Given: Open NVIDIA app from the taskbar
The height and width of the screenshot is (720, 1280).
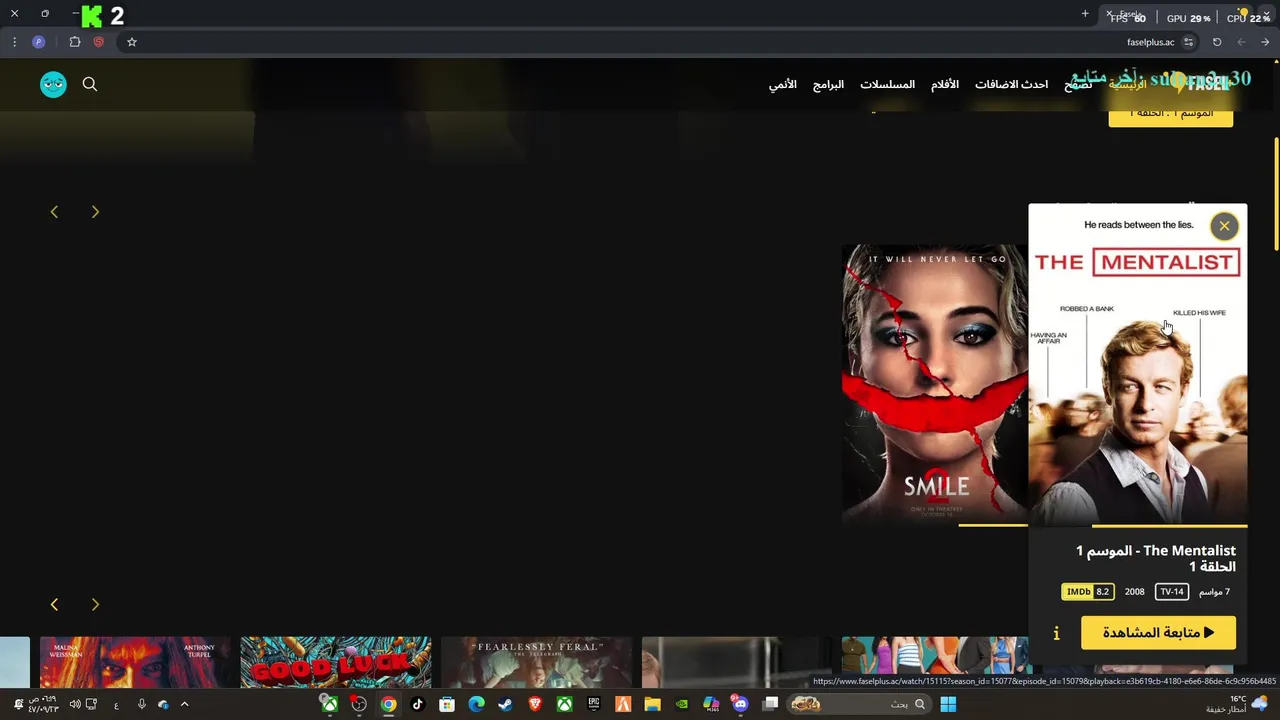Looking at the screenshot, I should click(x=682, y=704).
